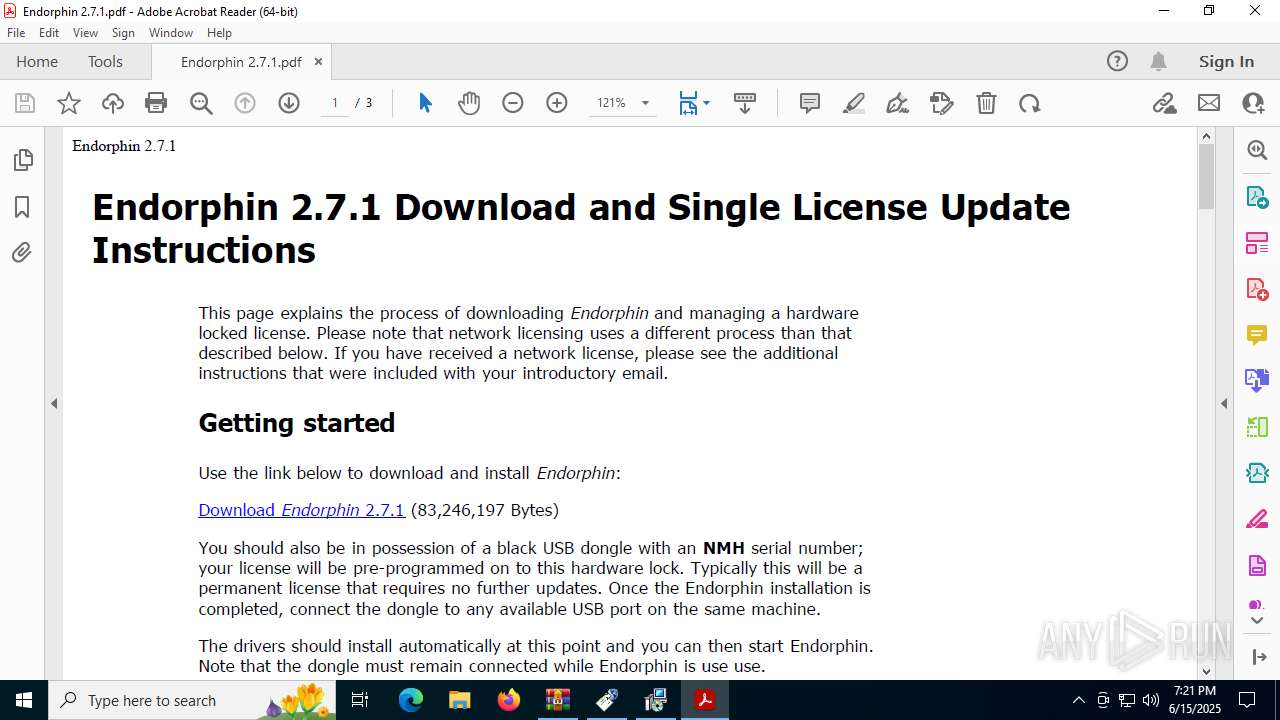
Task: Open the Sign menu
Action: point(123,33)
